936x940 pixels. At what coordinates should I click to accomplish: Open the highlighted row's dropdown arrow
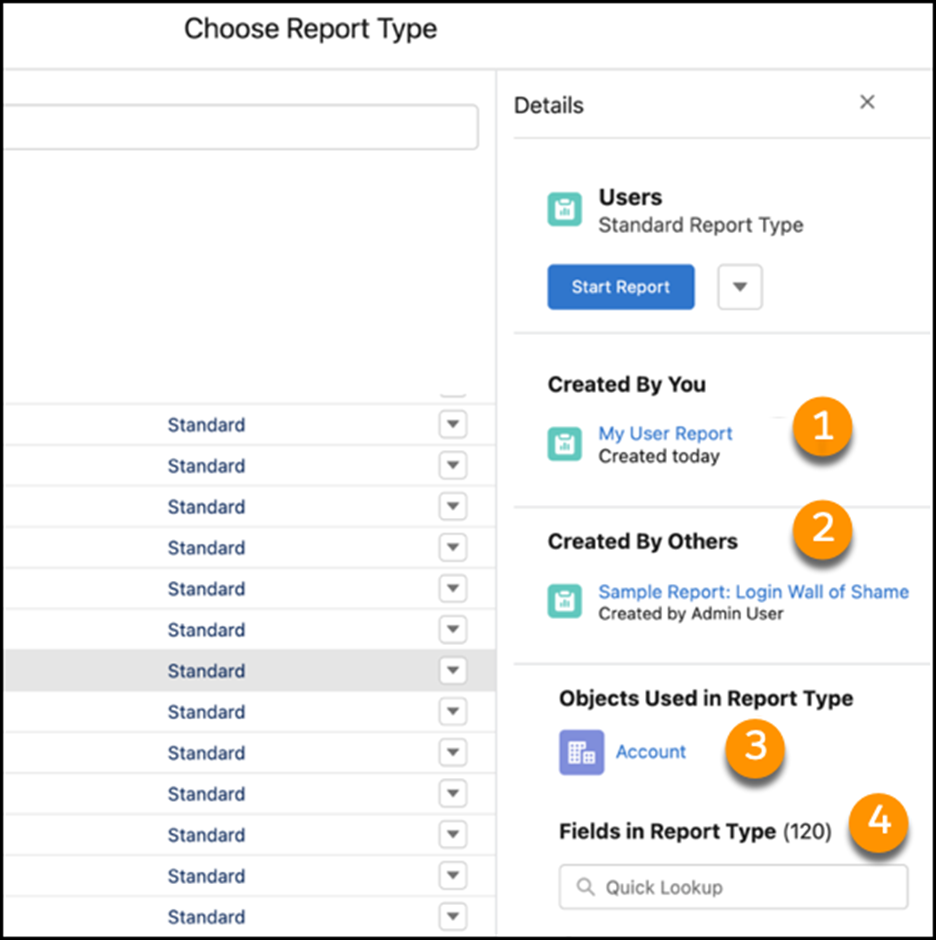(x=453, y=670)
